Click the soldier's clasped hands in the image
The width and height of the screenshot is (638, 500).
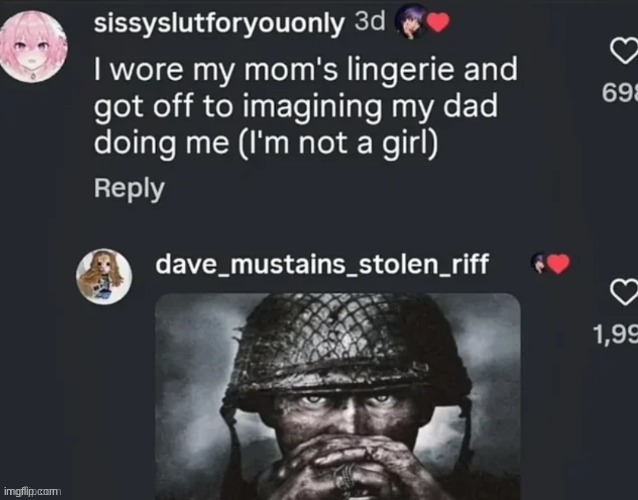pos(338,460)
